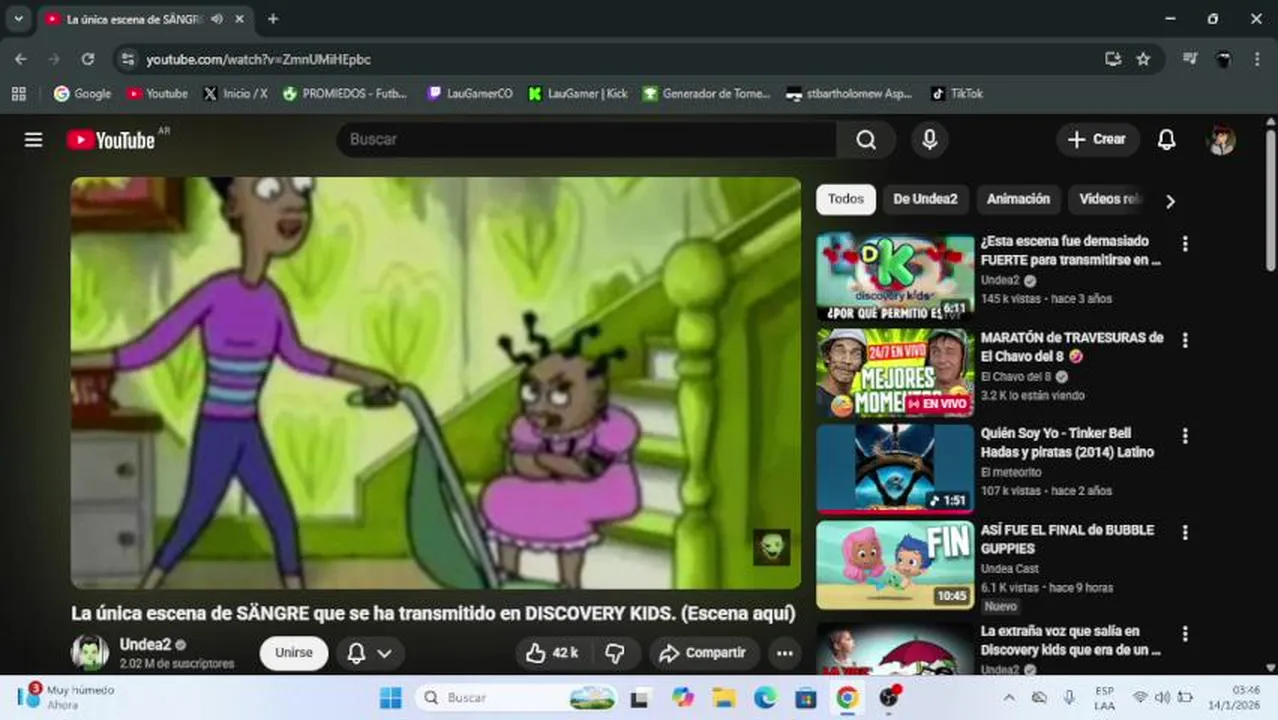Click the install/cast icon in the address bar
1278x720 pixels.
[x=1113, y=59]
